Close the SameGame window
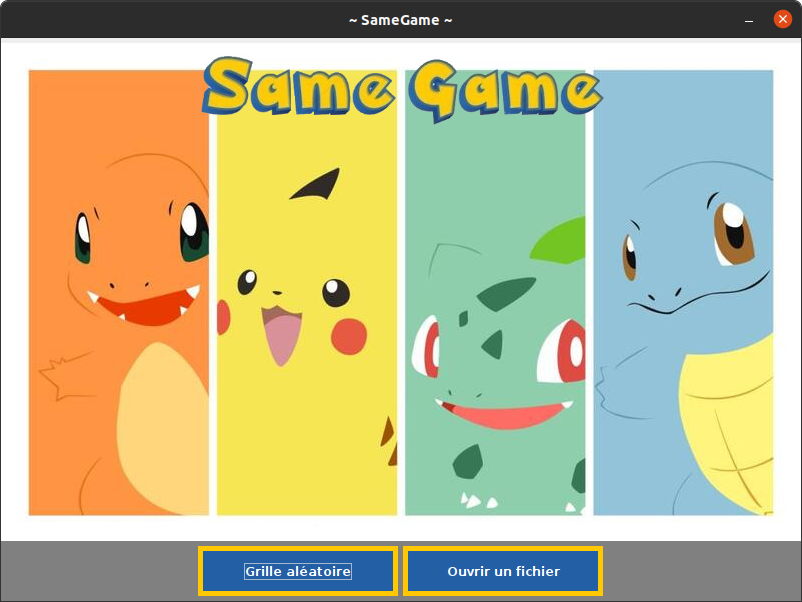Image resolution: width=802 pixels, height=602 pixels. tap(782, 19)
